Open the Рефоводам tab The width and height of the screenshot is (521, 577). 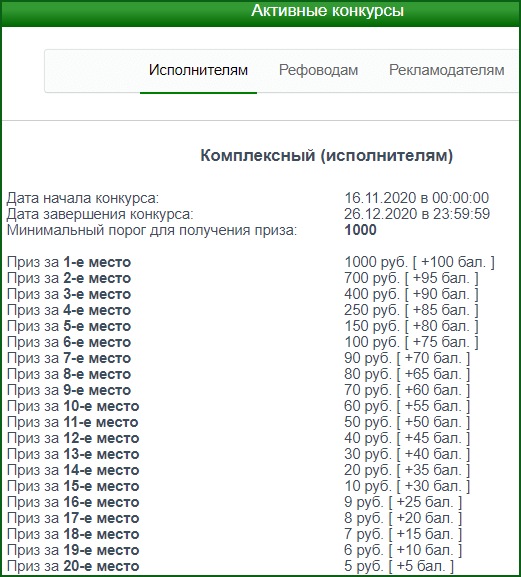318,70
